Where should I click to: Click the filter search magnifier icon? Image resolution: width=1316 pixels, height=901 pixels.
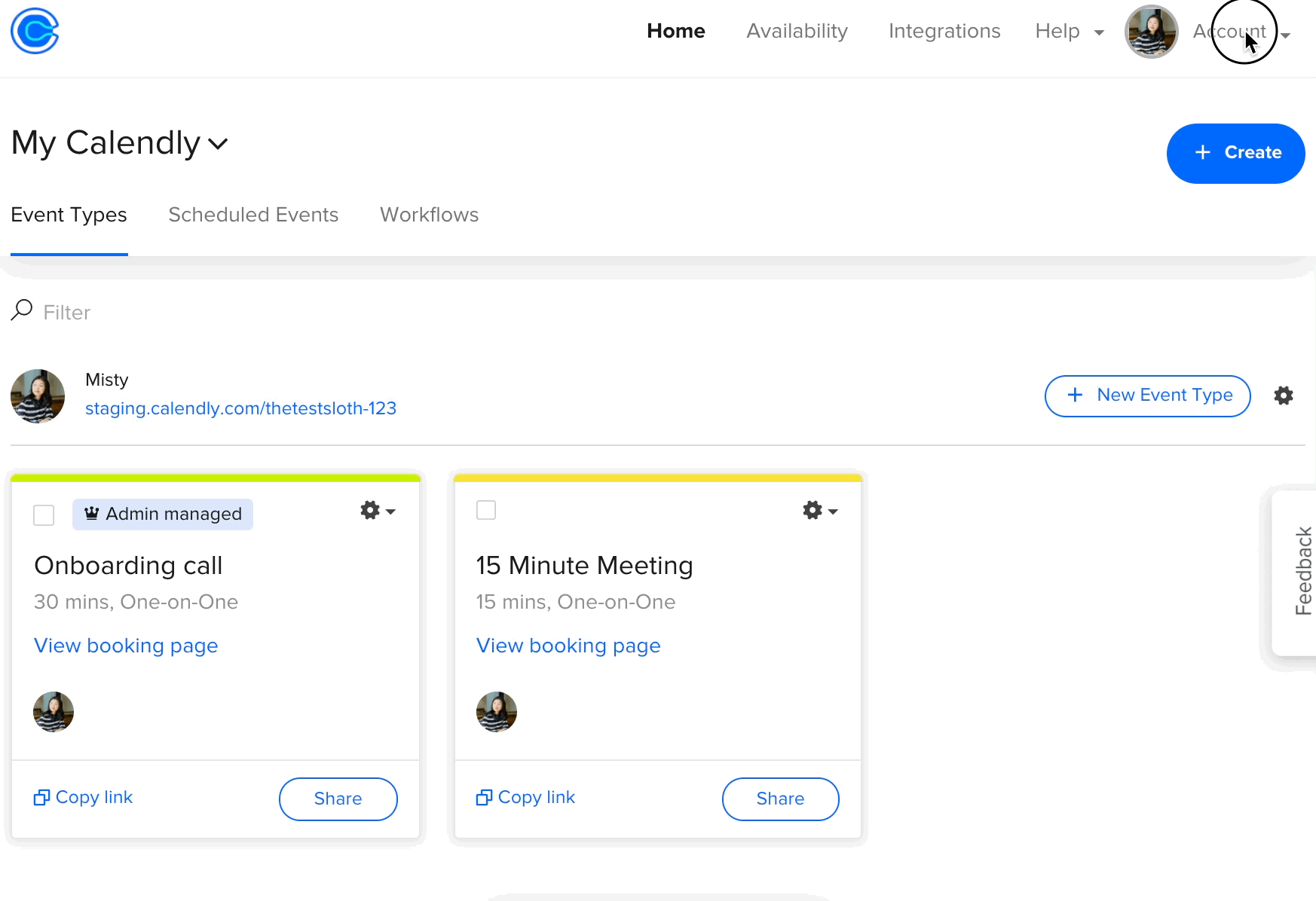coord(22,310)
